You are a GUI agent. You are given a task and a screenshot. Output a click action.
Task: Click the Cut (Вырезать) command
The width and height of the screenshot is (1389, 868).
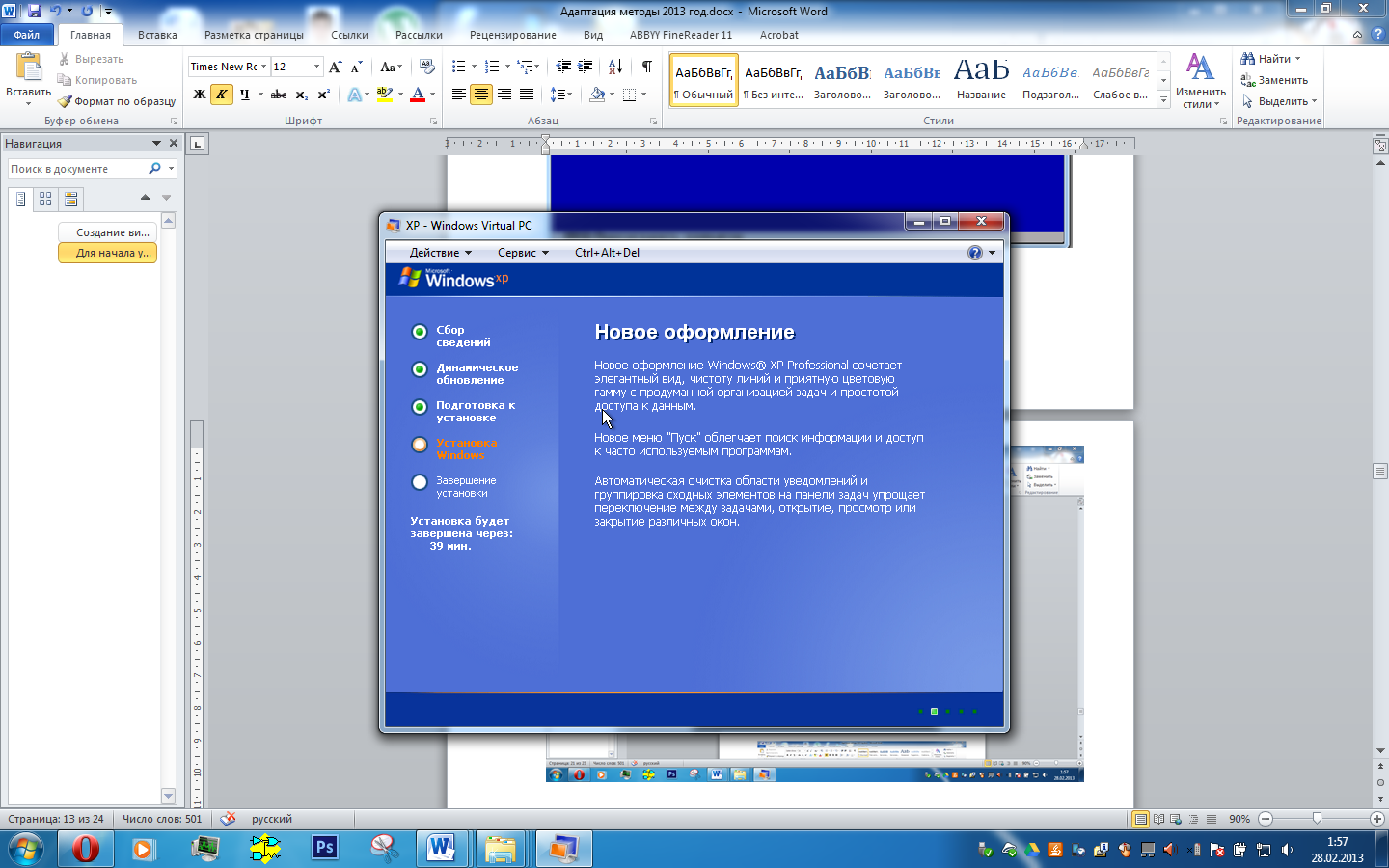pyautogui.click(x=92, y=59)
